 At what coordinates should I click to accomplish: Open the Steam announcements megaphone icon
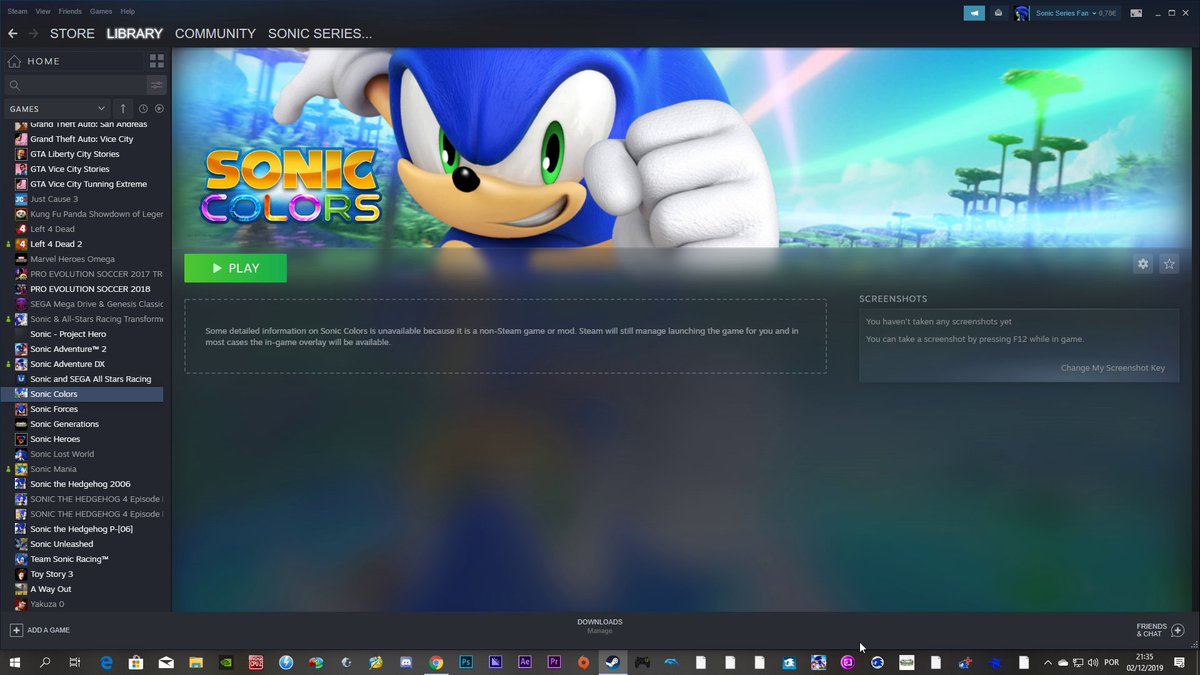coord(974,13)
